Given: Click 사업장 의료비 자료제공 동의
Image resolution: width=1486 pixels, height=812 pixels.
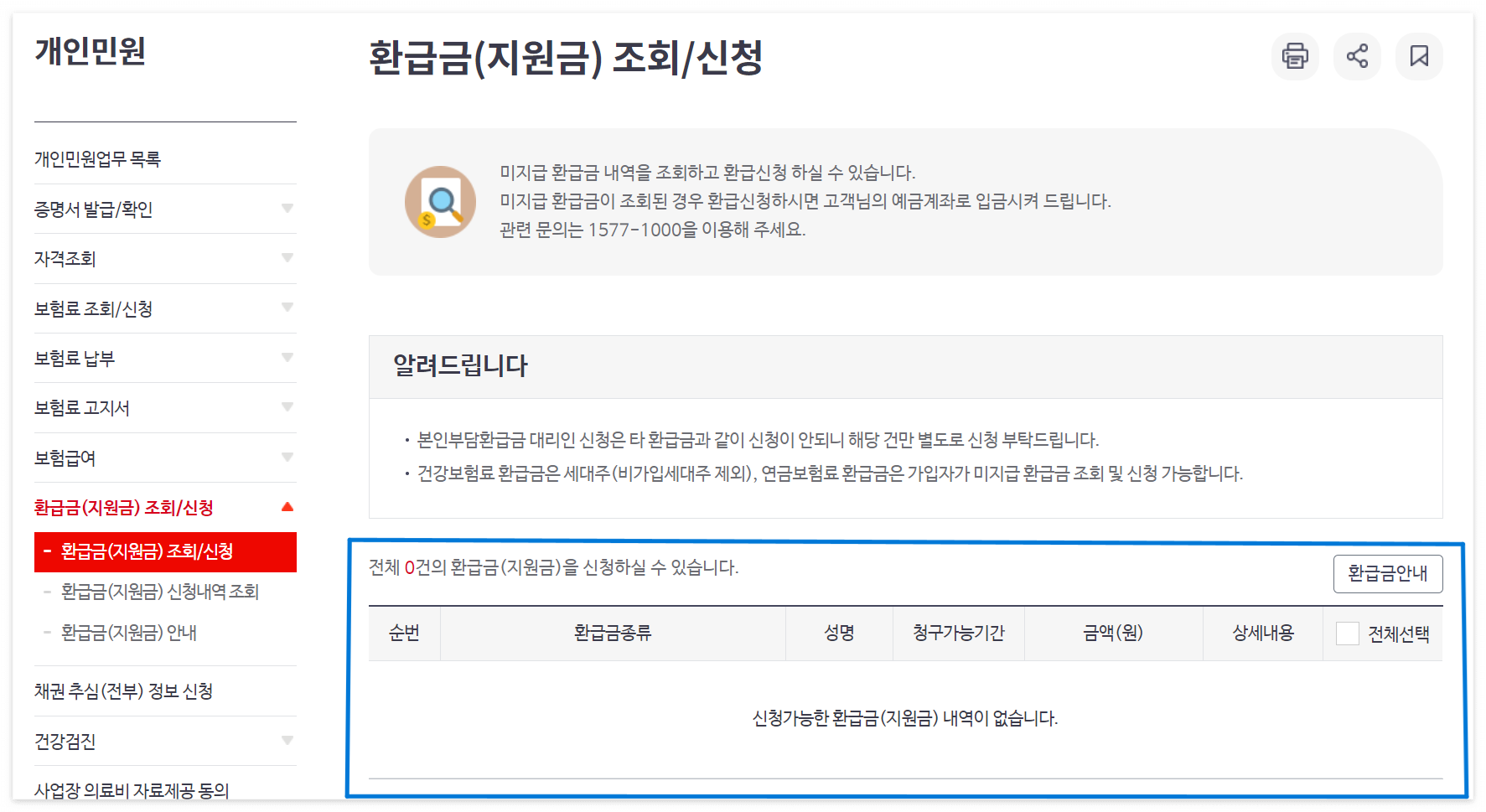Looking at the screenshot, I should [x=136, y=789].
